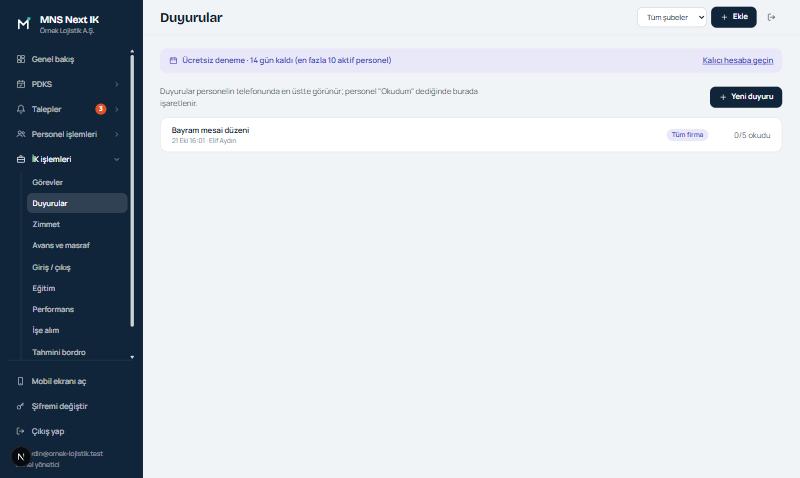Screen dimensions: 800x478
Task: Open the Tüm şubeler branch dropdown
Action: pyautogui.click(x=672, y=17)
